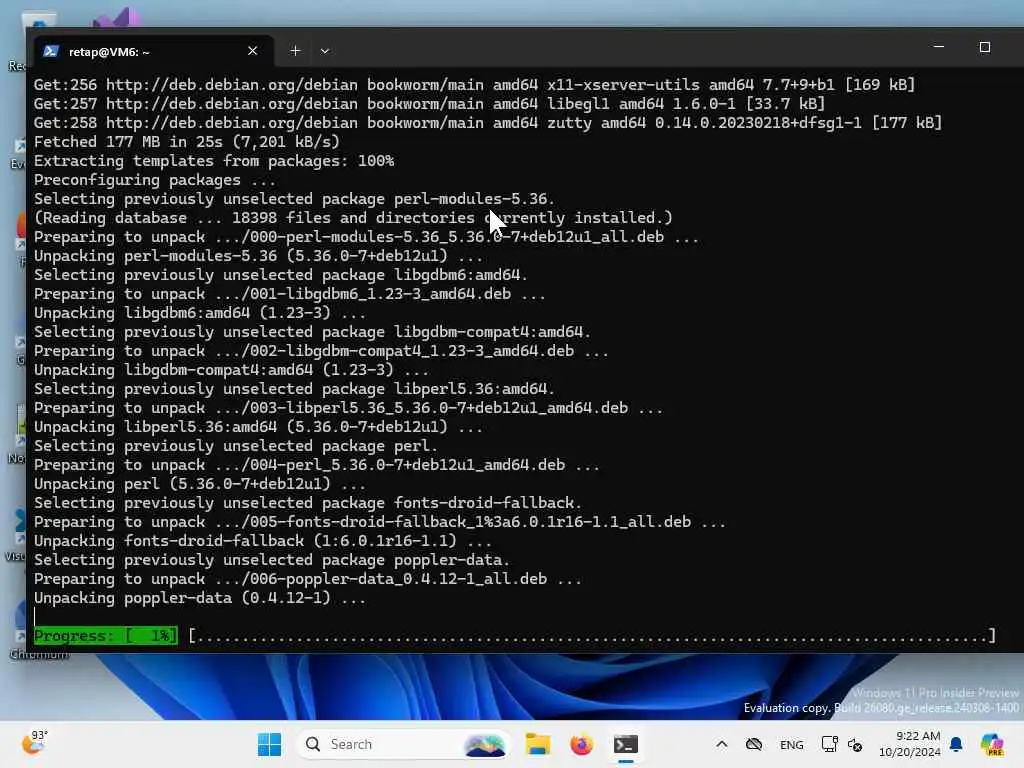The image size is (1024, 768).
Task: Open the Copilot preview icon
Action: 992,744
